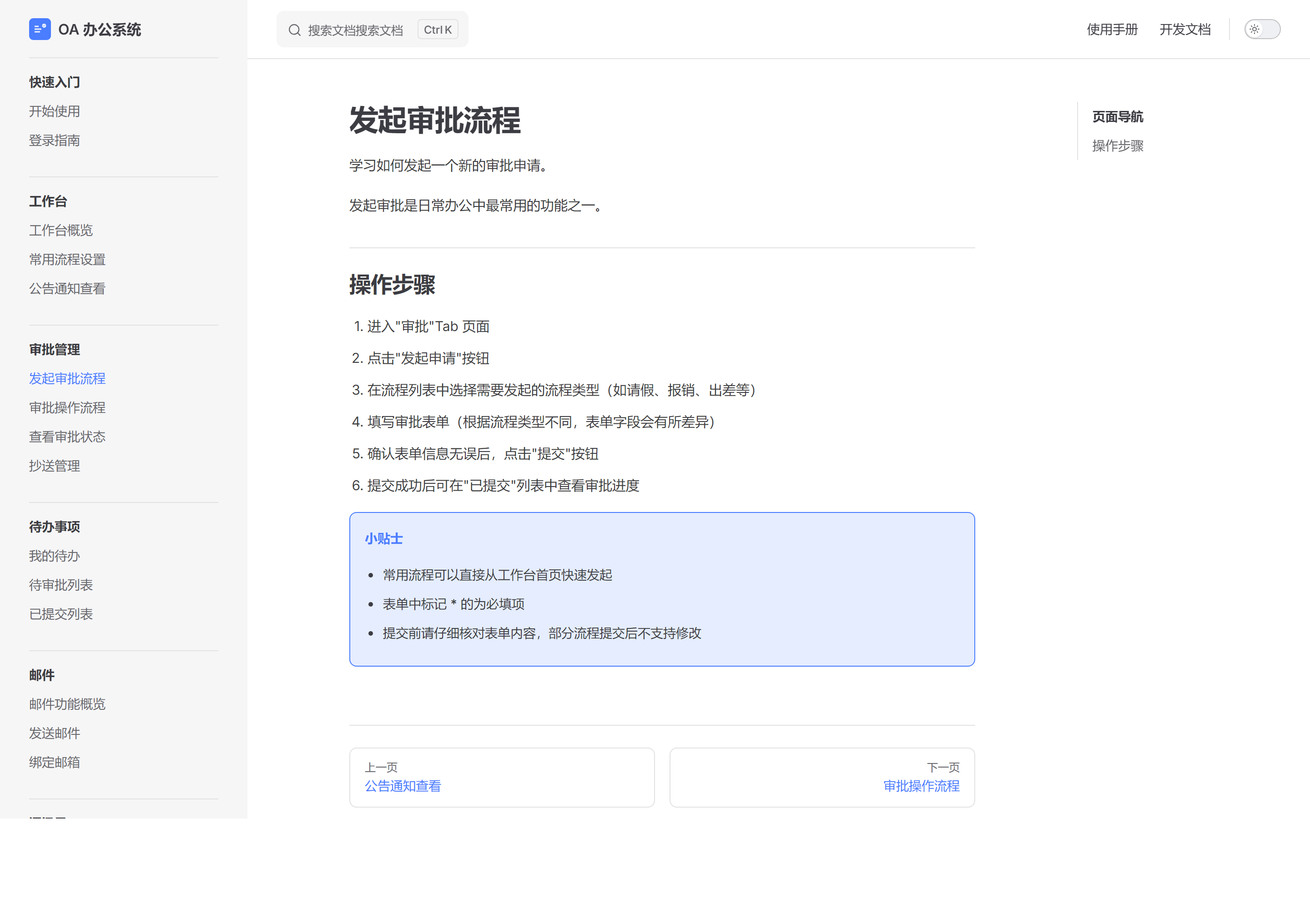This screenshot has height=924, width=1310.
Task: Click the Ctrl K shortcut badge
Action: [438, 30]
